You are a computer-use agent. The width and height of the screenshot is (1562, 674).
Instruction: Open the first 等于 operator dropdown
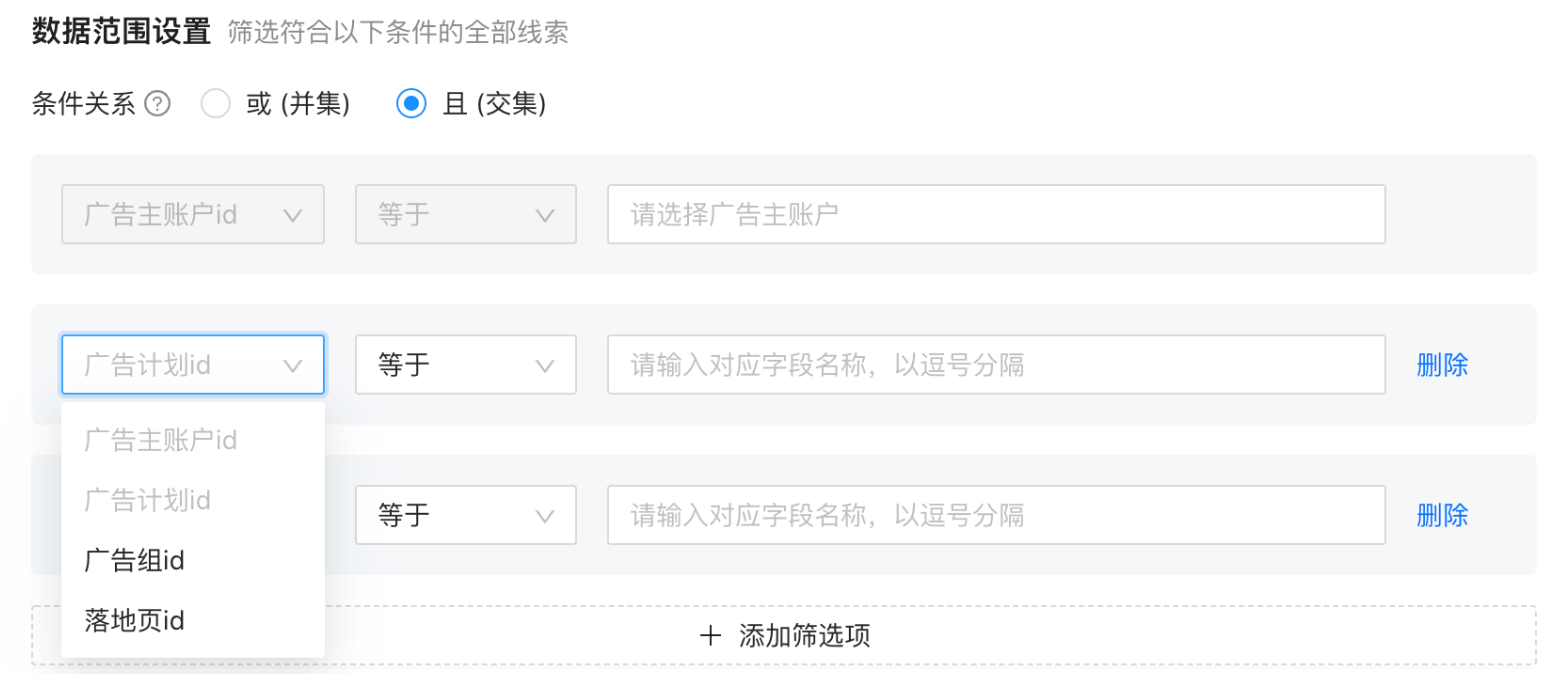coord(465,214)
